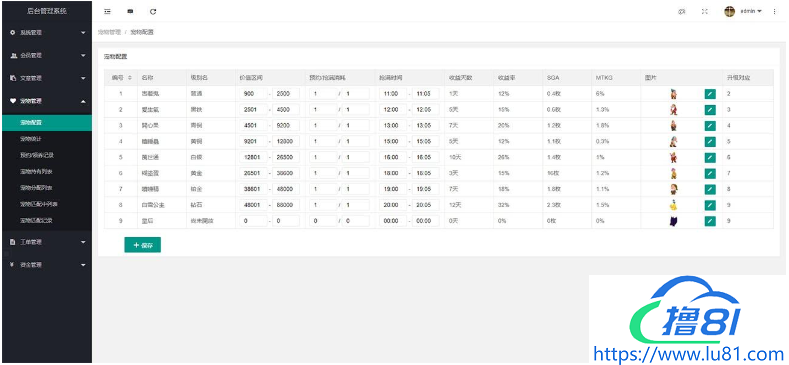The width and height of the screenshot is (789, 365).
Task: Click the edit pencil icon in row 5
Action: click(710, 158)
